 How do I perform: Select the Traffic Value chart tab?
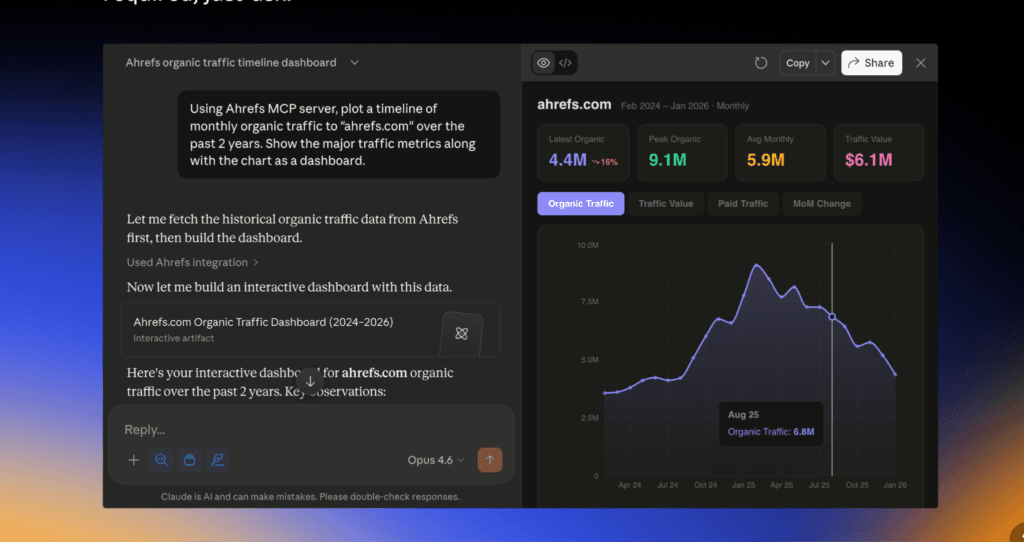tap(665, 204)
